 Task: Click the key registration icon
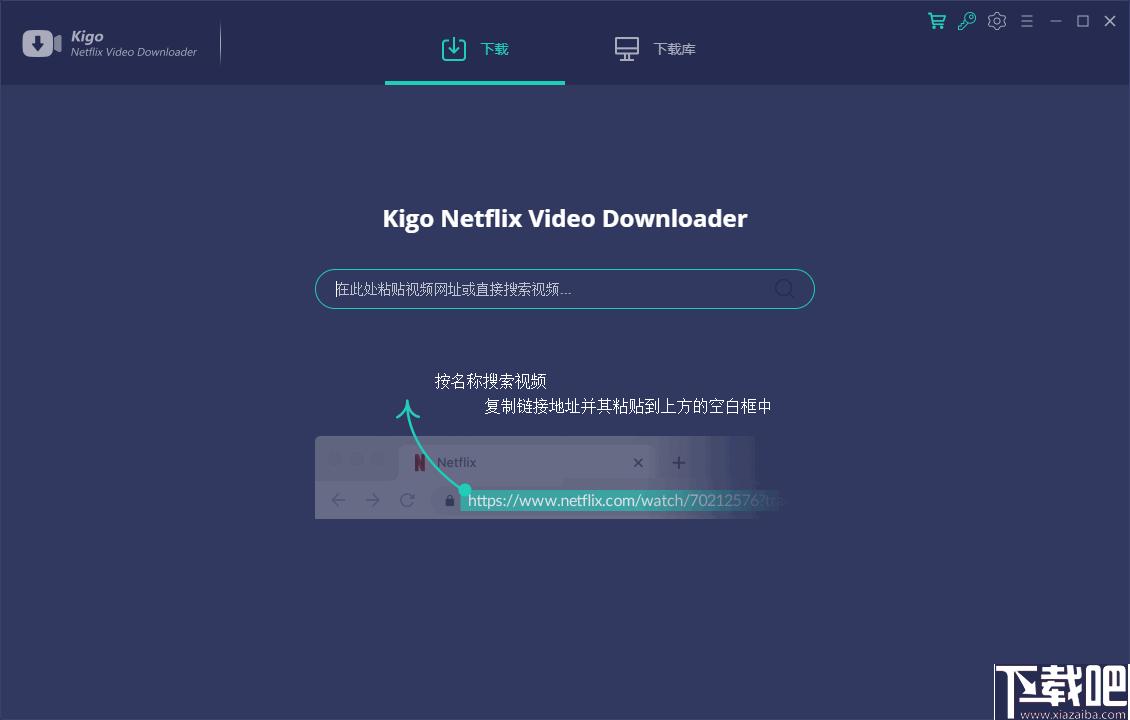click(x=966, y=21)
